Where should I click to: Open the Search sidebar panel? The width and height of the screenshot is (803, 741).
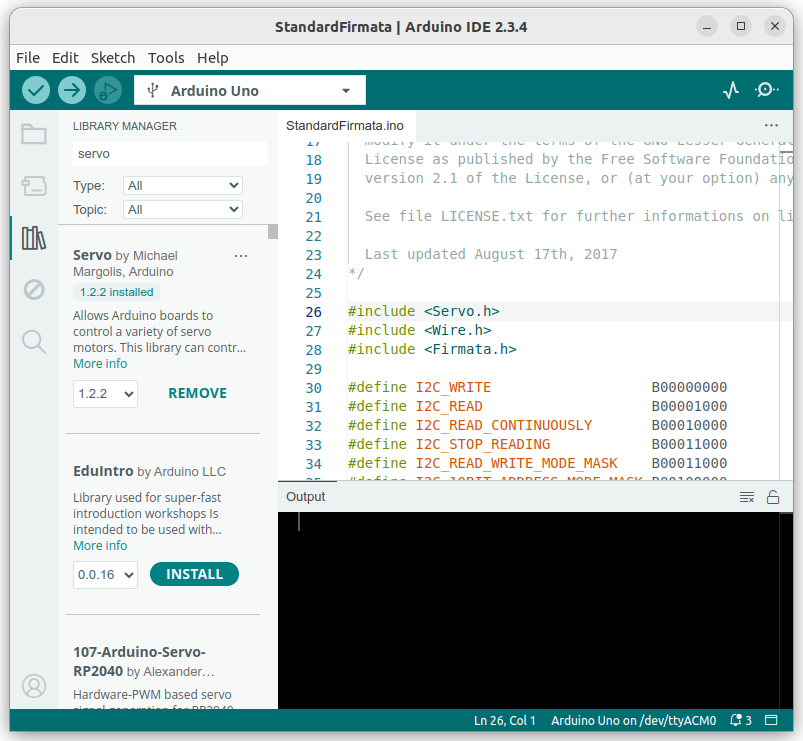[x=34, y=342]
